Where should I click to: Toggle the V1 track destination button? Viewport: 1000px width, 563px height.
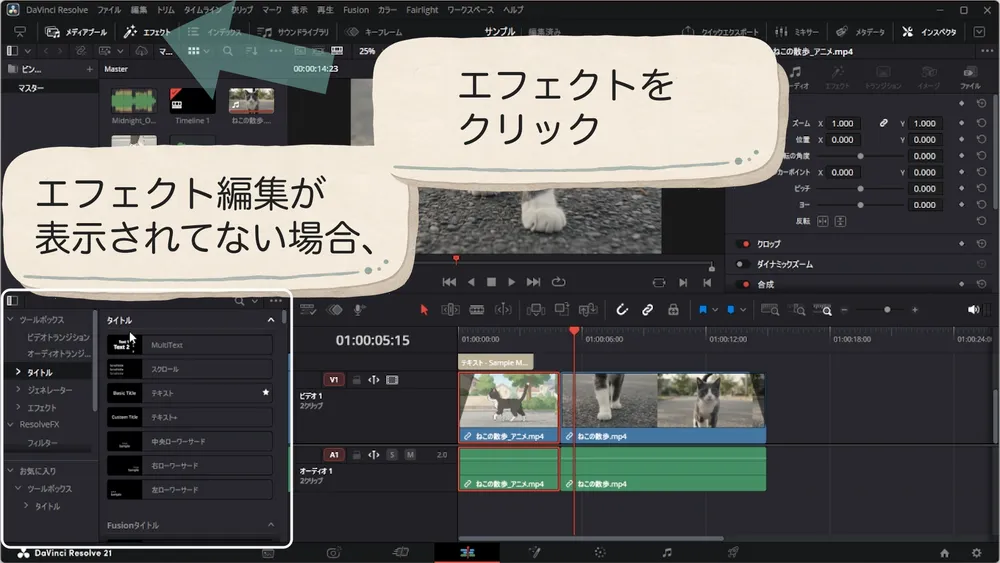(334, 380)
